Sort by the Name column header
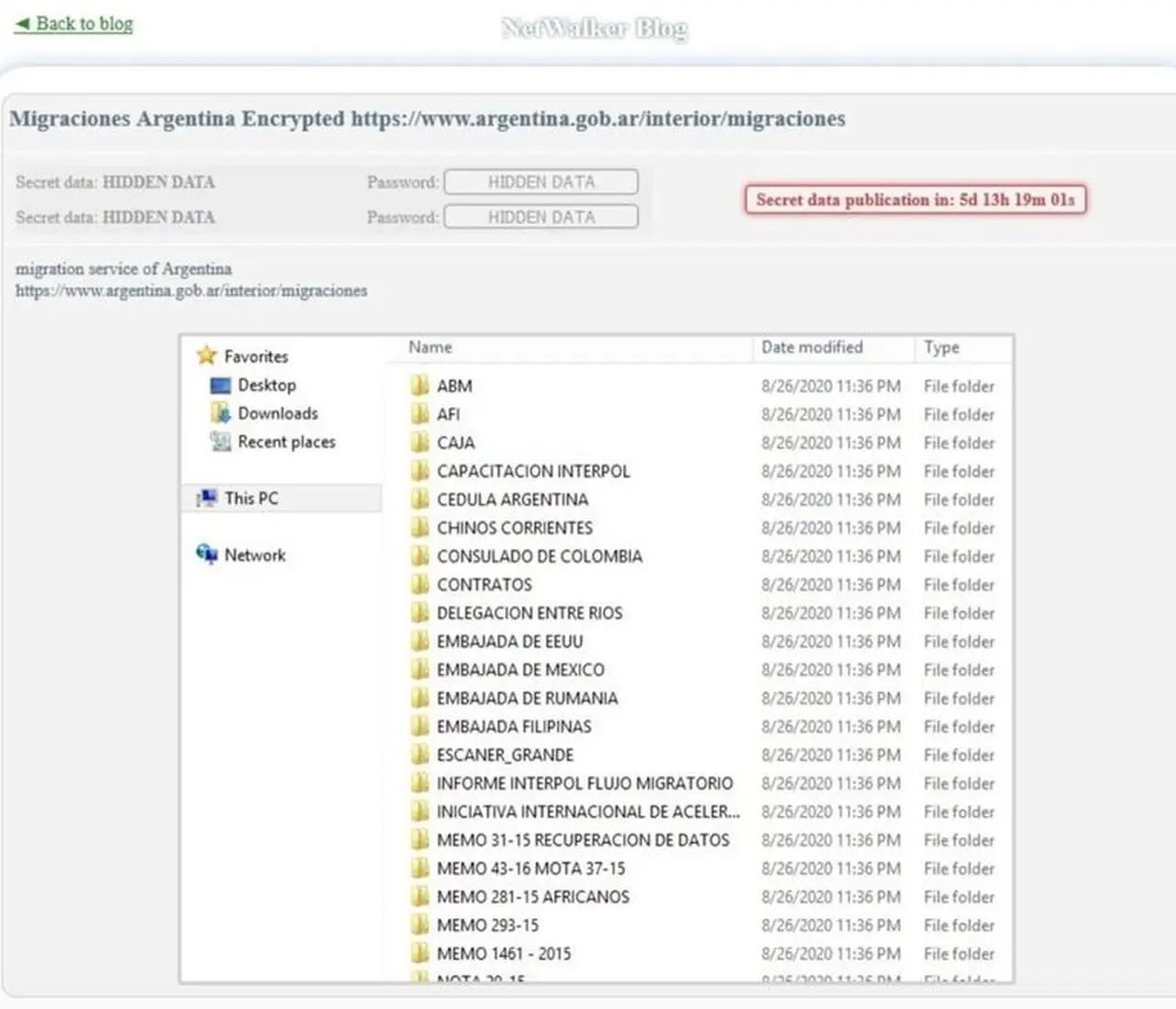 pos(430,347)
